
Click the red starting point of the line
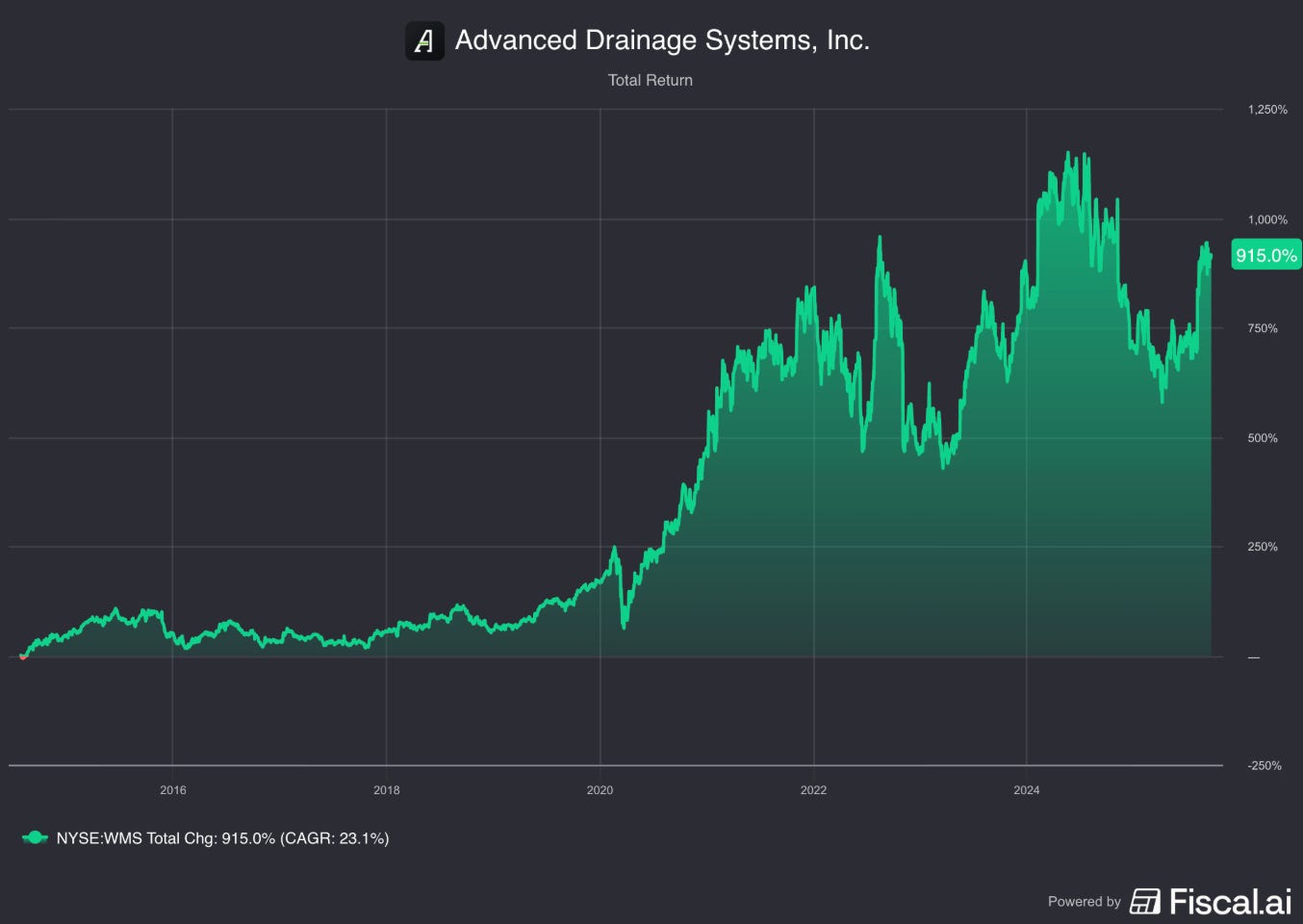(23, 656)
